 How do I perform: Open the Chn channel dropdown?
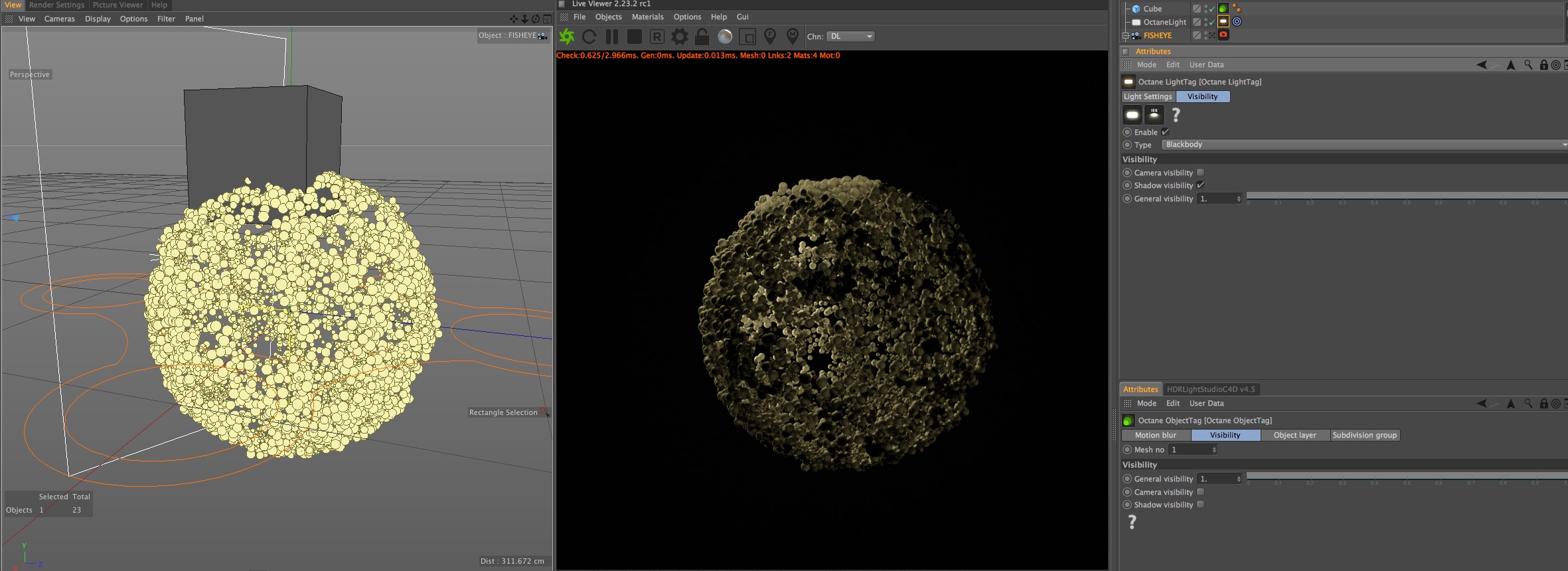[850, 37]
